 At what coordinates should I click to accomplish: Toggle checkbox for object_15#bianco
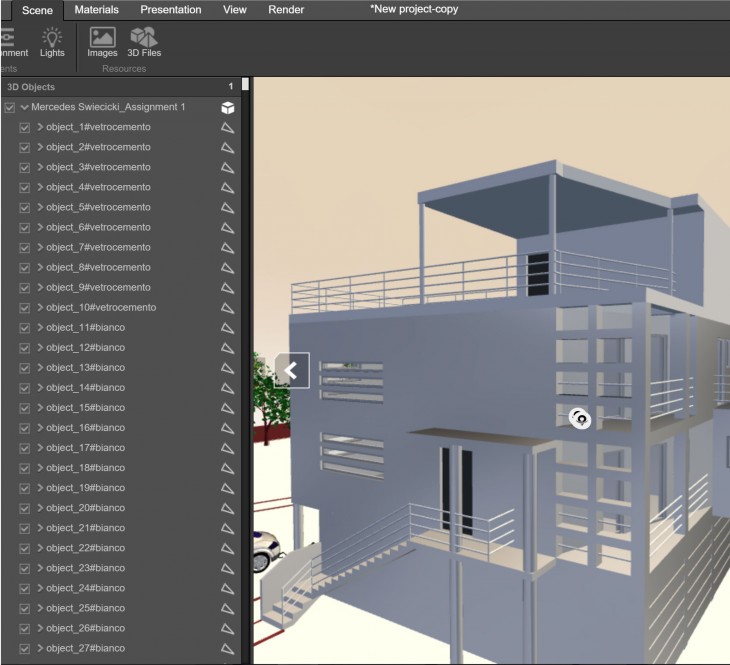[25, 408]
